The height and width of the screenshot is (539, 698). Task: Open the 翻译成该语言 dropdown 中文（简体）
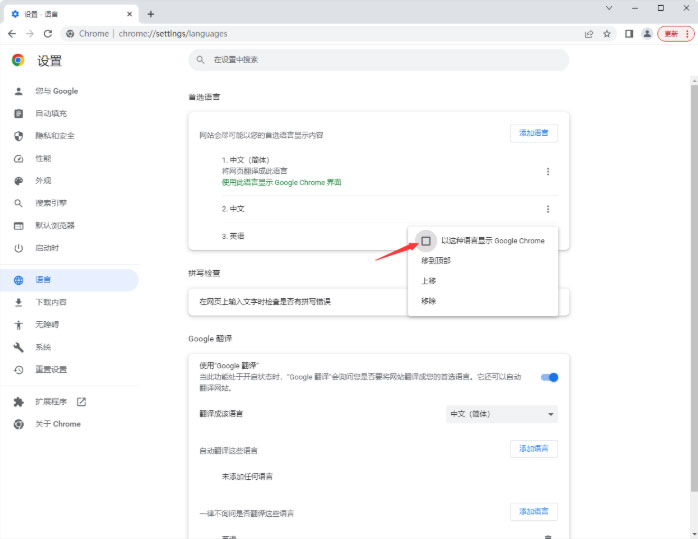coord(502,414)
